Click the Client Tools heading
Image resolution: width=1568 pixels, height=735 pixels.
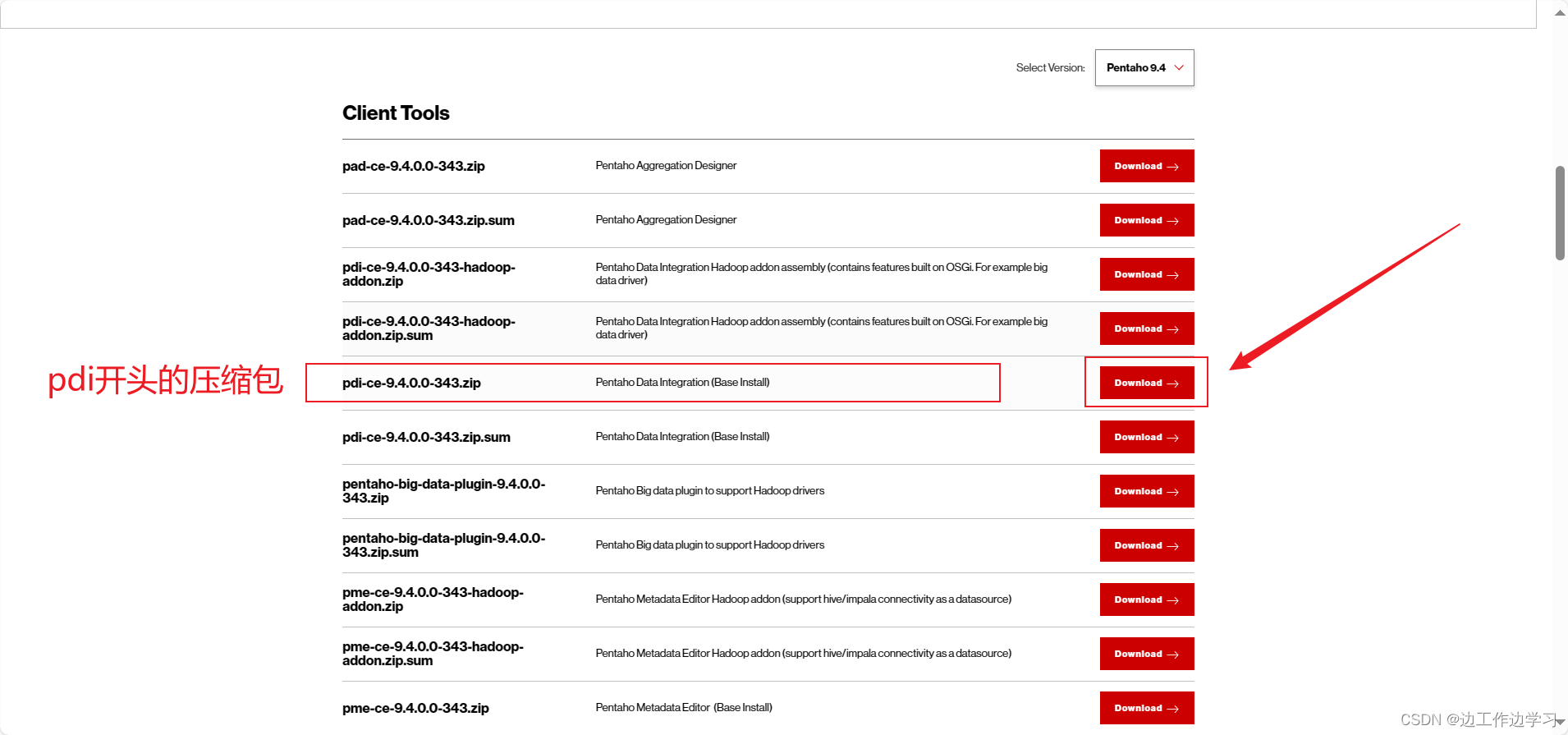coord(396,113)
